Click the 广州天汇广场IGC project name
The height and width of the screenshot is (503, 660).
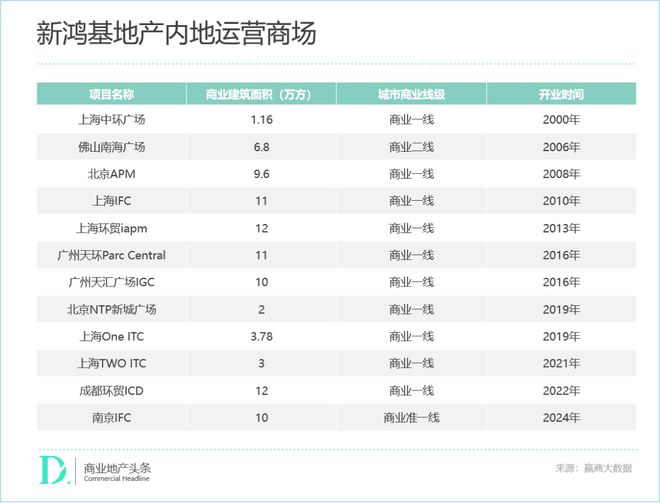coord(112,282)
